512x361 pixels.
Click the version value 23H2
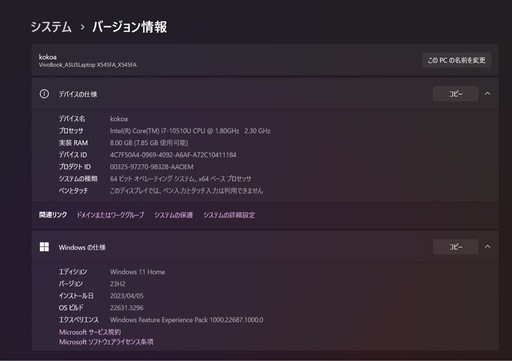118,284
